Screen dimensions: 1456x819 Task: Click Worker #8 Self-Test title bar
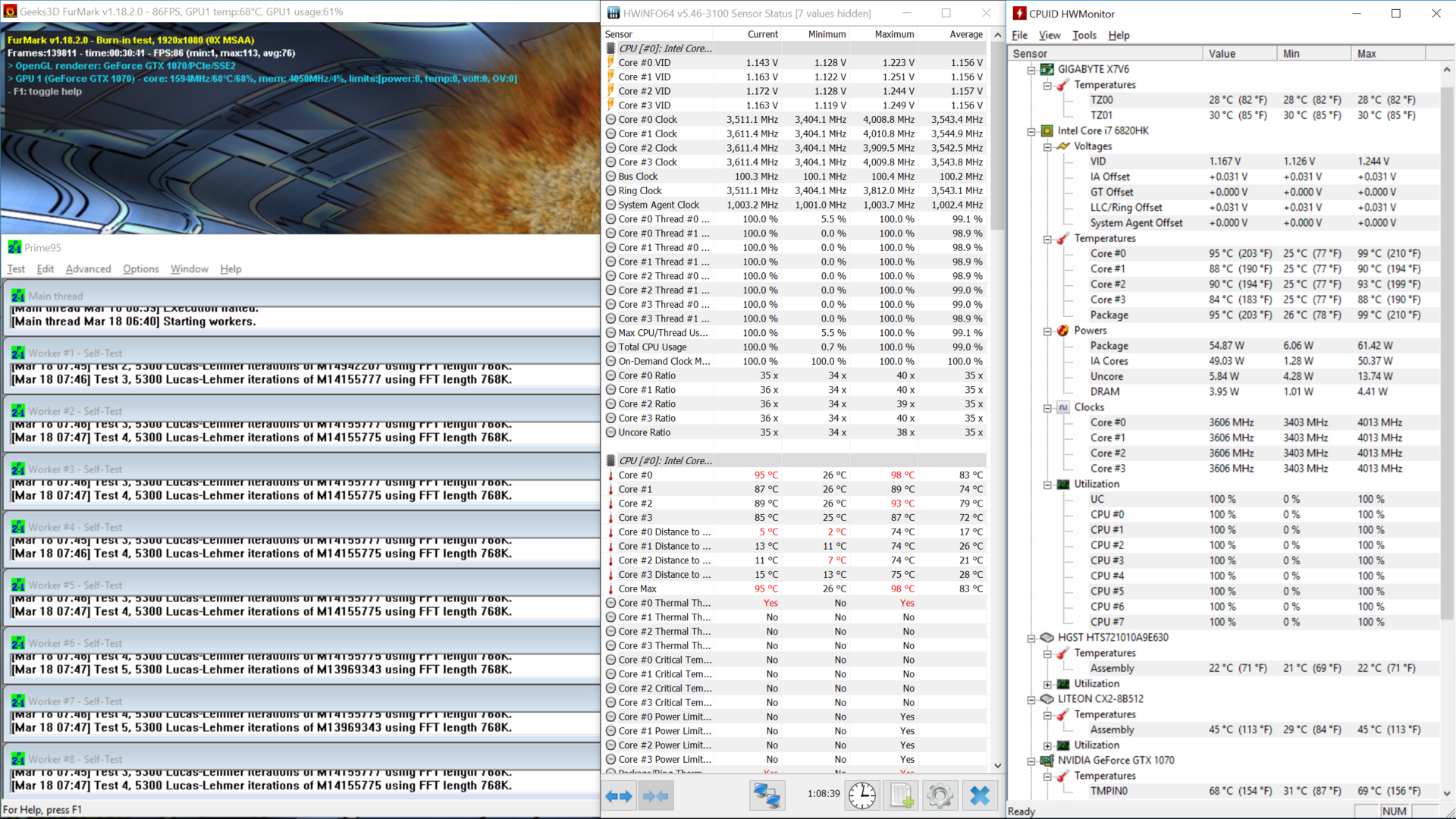302,758
